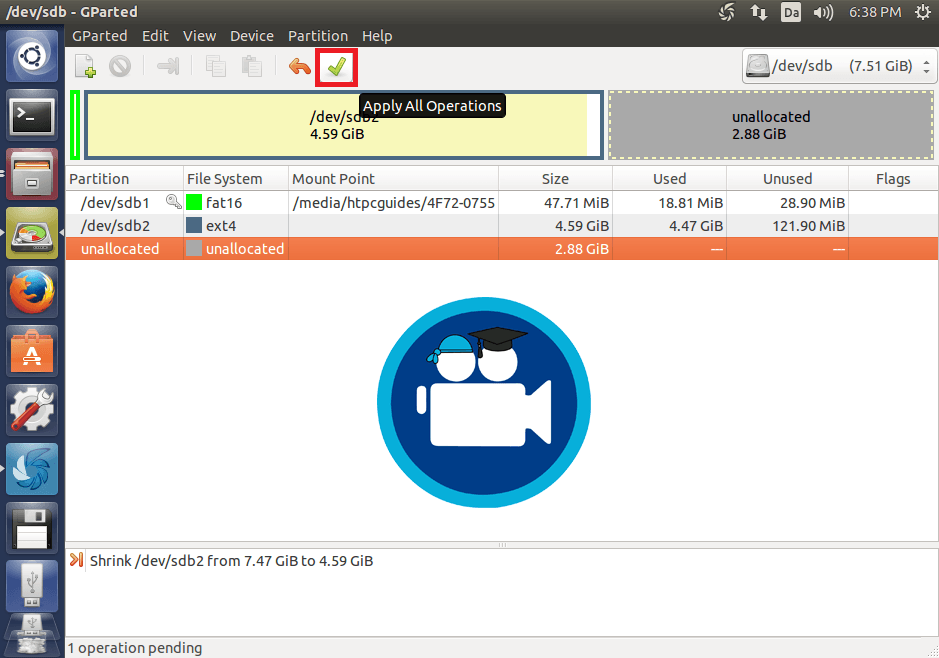Open the network indicator menu
939x658 pixels.
(x=759, y=13)
